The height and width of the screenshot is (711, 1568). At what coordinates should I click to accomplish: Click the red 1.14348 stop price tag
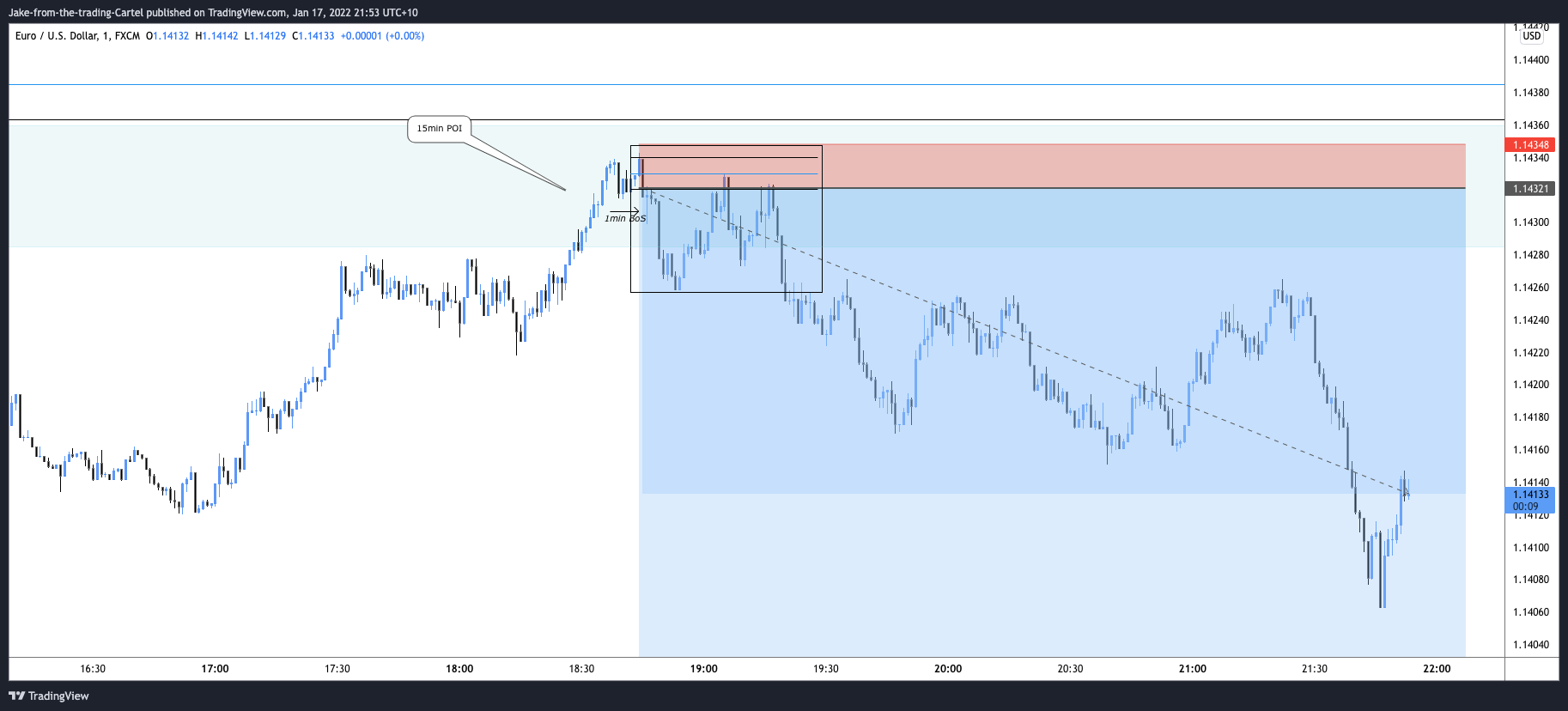click(x=1530, y=145)
